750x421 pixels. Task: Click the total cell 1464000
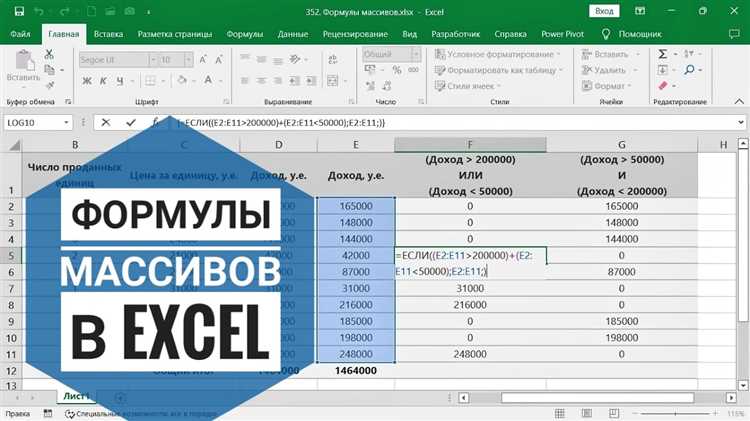click(x=356, y=371)
